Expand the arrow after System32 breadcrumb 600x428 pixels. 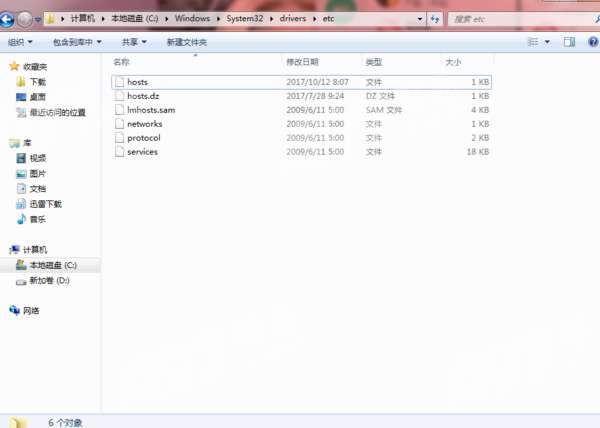point(271,19)
